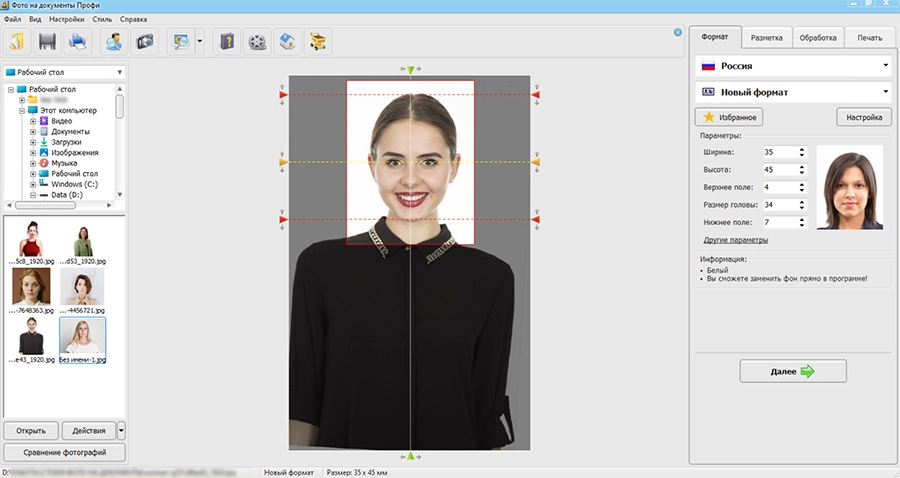900x478 pixels.
Task: Click the open file toolbar icon
Action: [17, 41]
